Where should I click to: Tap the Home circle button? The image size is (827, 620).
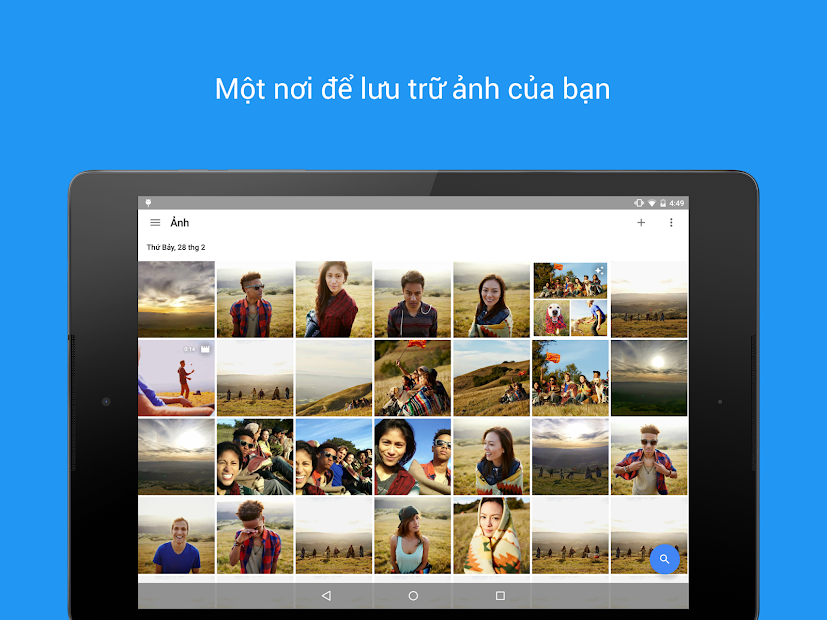point(413,594)
